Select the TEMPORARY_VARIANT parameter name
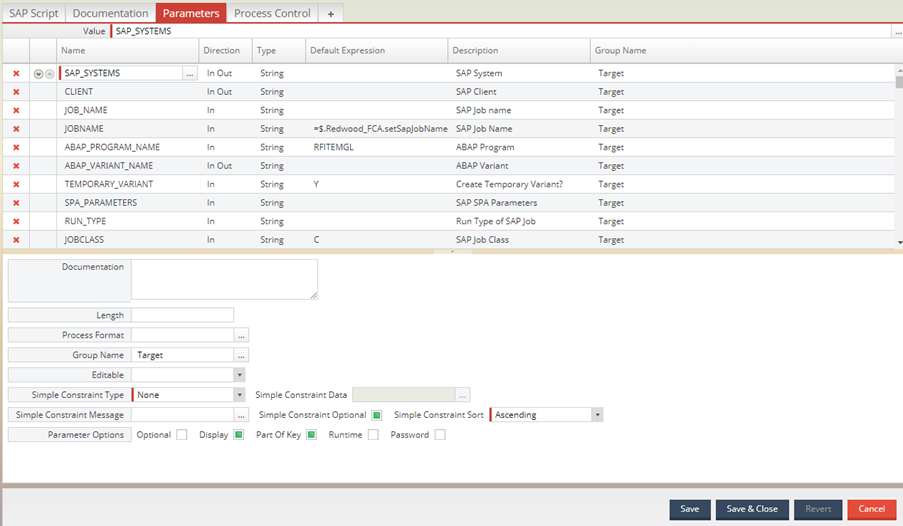Viewport: 903px width, 526px height. point(109,184)
